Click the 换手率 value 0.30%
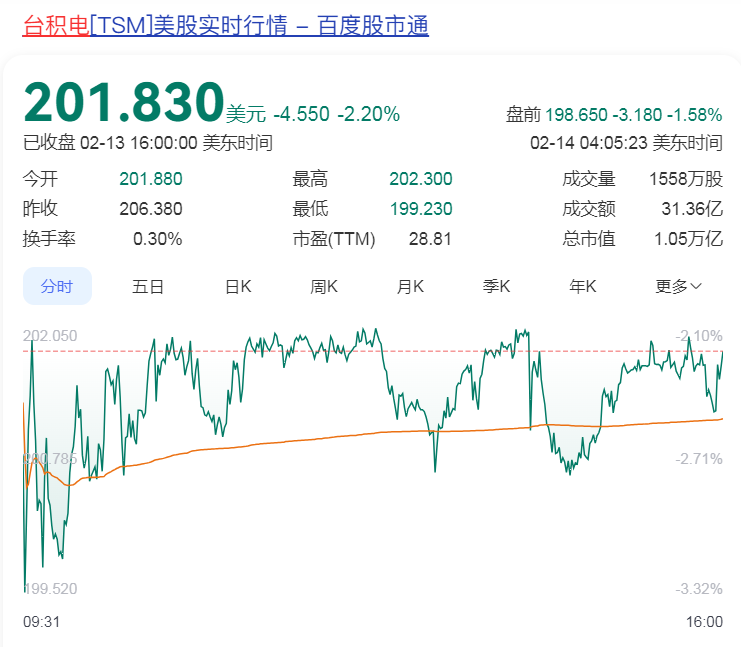 (157, 239)
